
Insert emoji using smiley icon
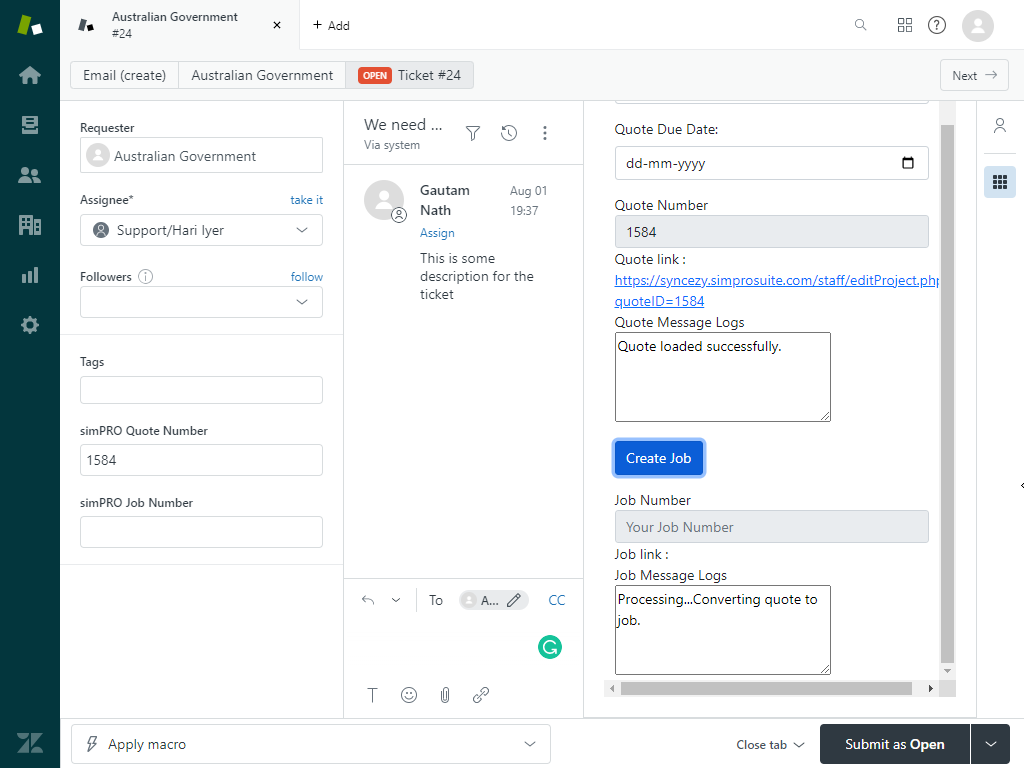click(409, 695)
